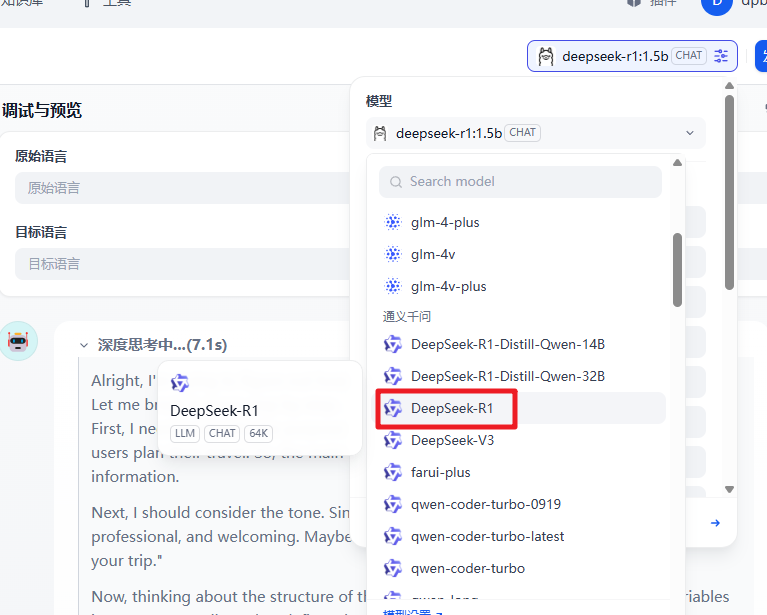This screenshot has height=615, width=767.
Task: Click the Ollama llama icon in header
Action: (x=546, y=56)
